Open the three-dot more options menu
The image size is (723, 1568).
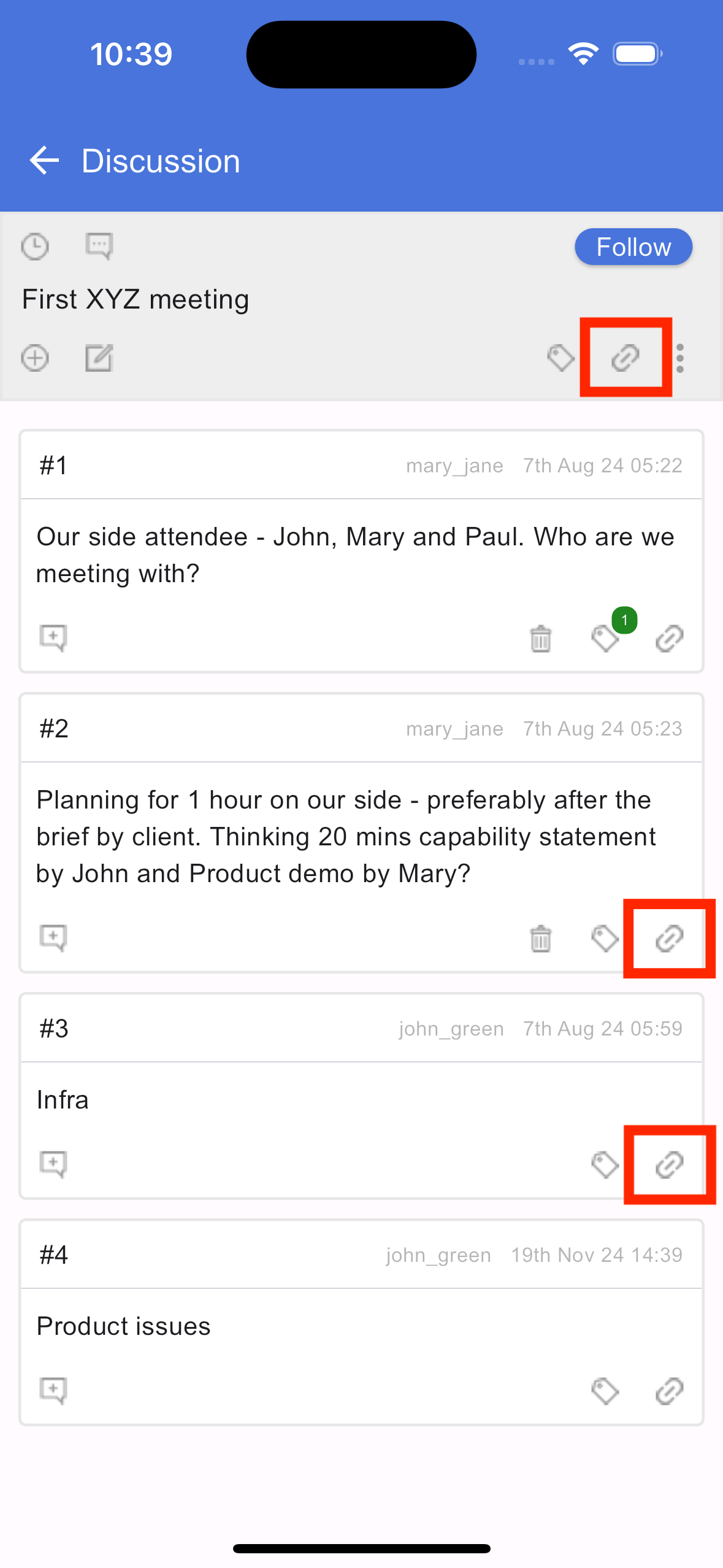coord(679,358)
